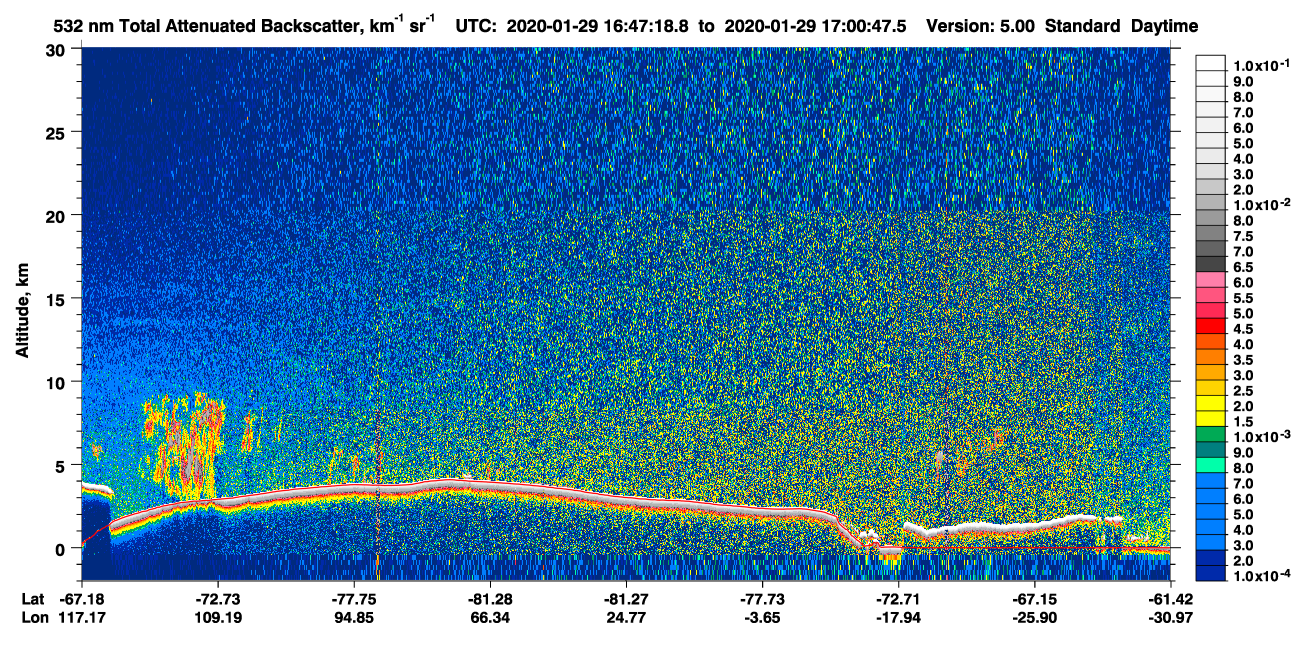Image resolution: width=1300 pixels, height=667 pixels.
Task: Select the green swatch beside the 1.0x10-3 label
Action: (x=1210, y=435)
